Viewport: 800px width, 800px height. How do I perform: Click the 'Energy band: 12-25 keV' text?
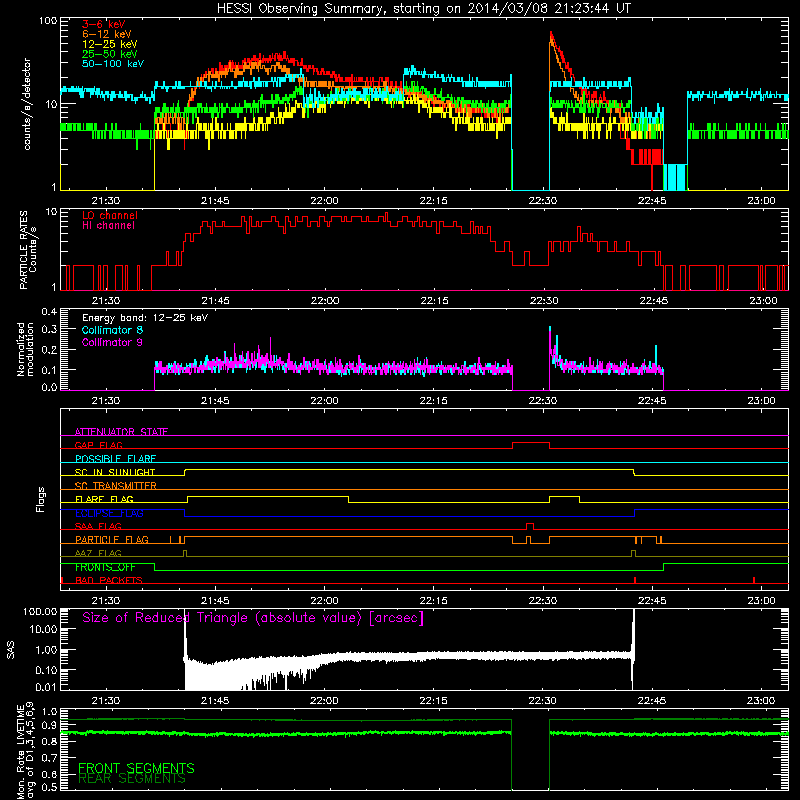(x=145, y=318)
